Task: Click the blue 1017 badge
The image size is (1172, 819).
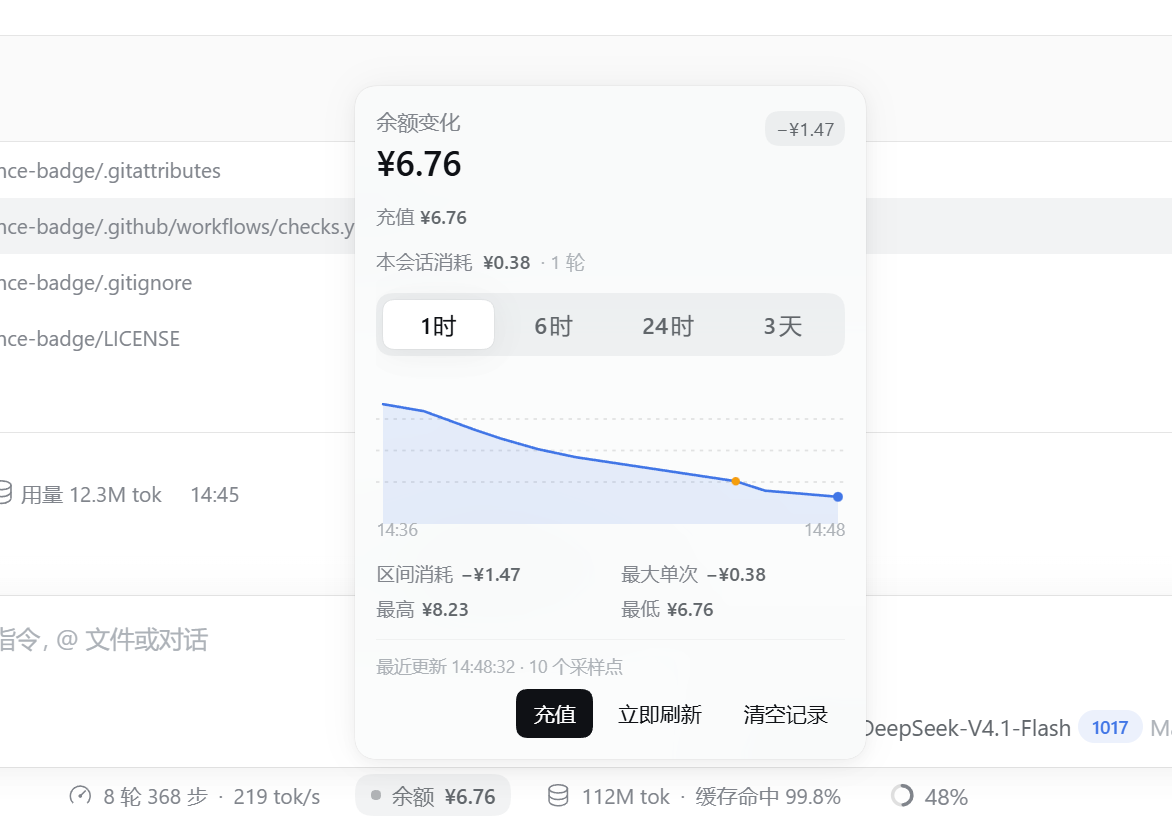Action: pyautogui.click(x=1110, y=728)
